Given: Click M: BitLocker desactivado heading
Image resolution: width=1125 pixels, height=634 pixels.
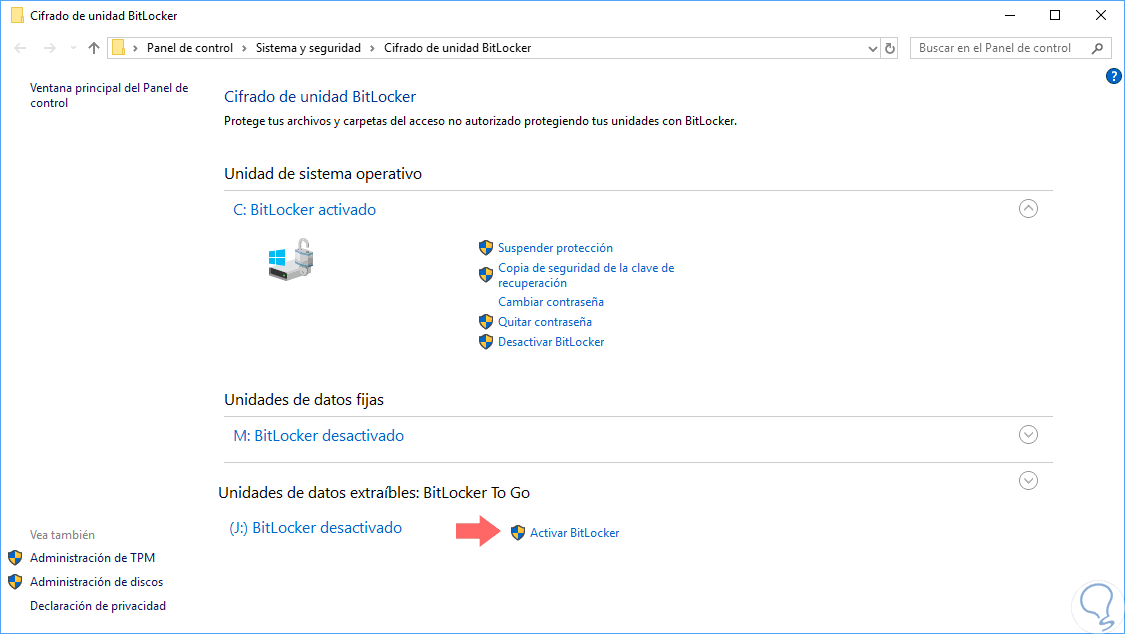Looking at the screenshot, I should coord(319,435).
